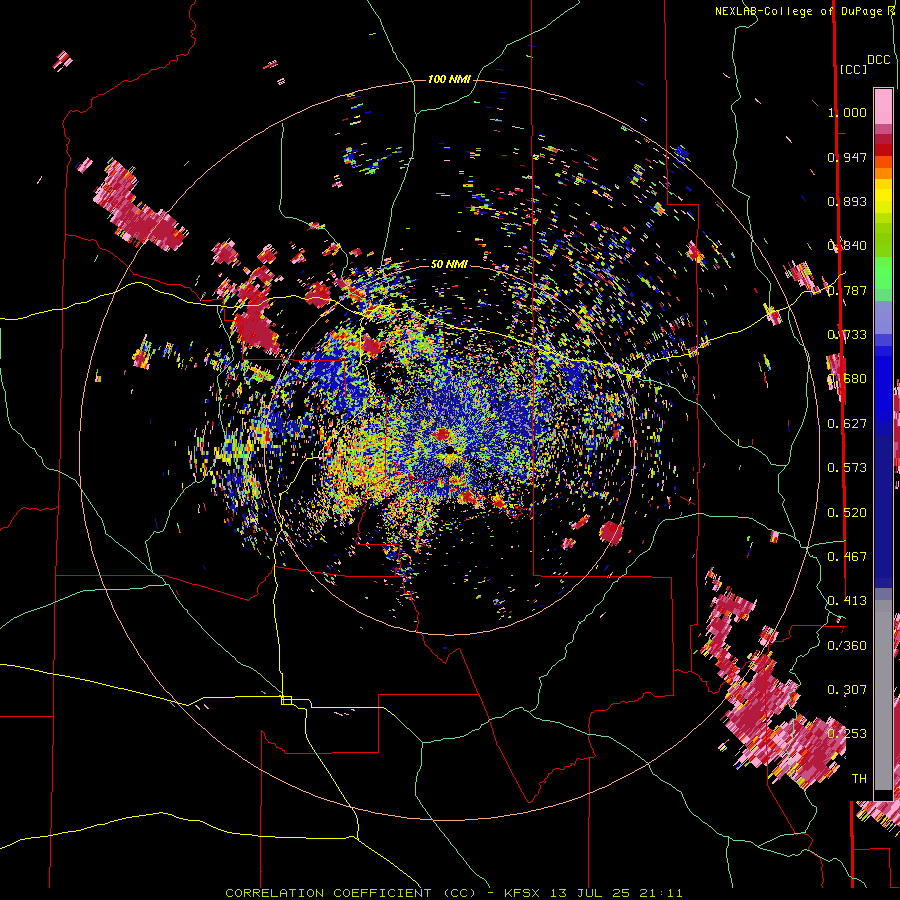Pick the bright green segment of the color bar
This screenshot has height=900, width=900.
(883, 273)
